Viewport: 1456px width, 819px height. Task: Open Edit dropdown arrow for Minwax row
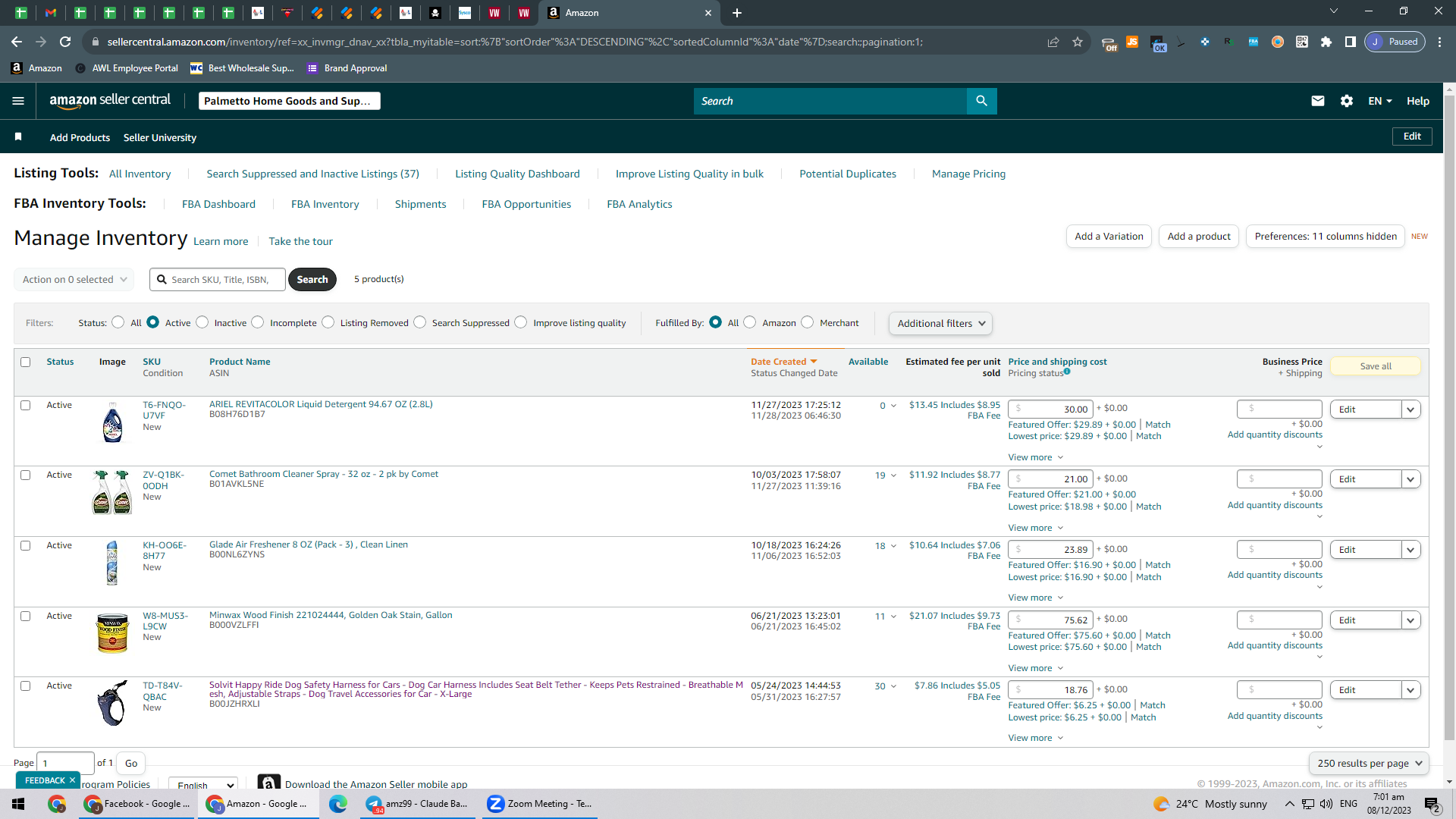click(x=1410, y=620)
